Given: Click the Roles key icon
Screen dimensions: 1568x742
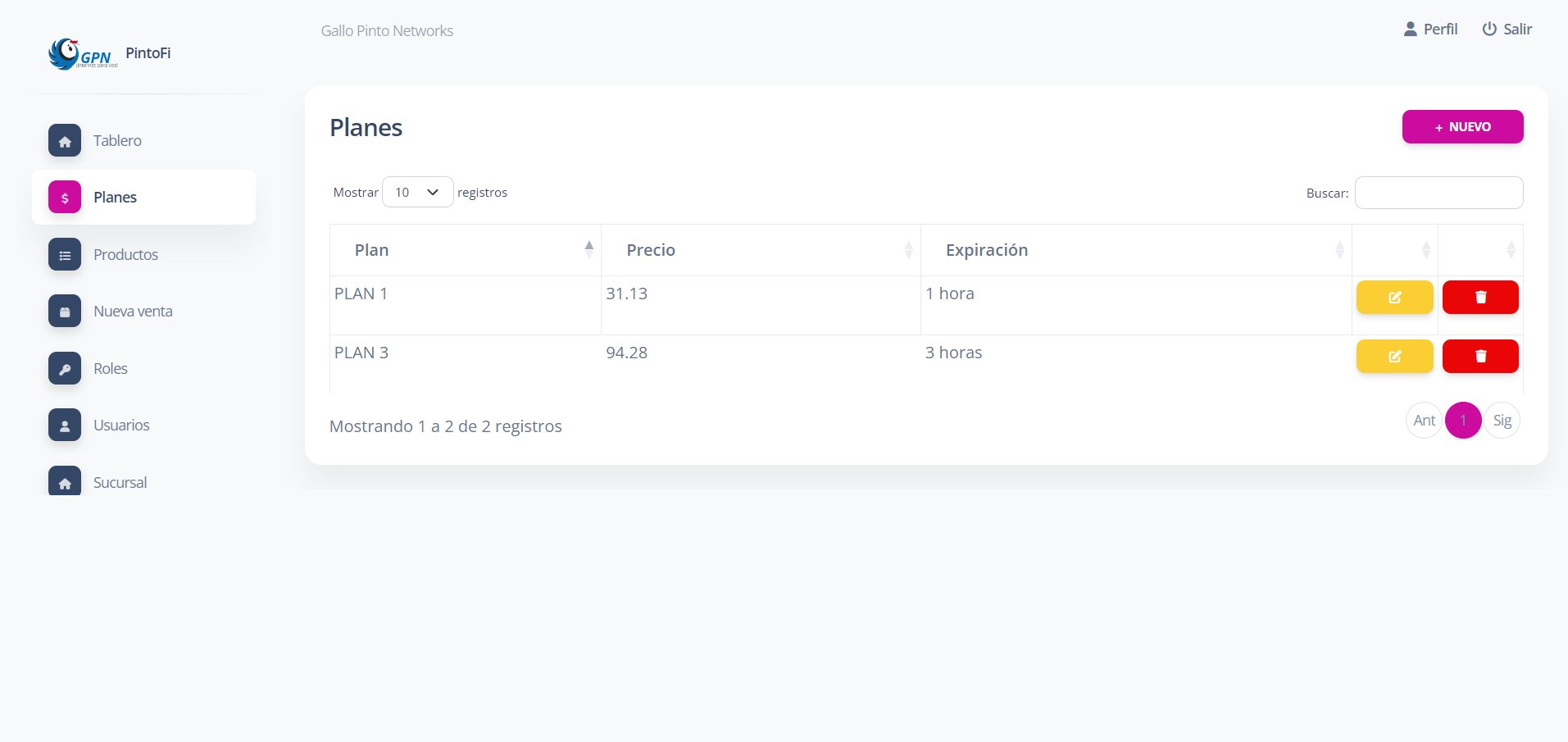Looking at the screenshot, I should (65, 369).
